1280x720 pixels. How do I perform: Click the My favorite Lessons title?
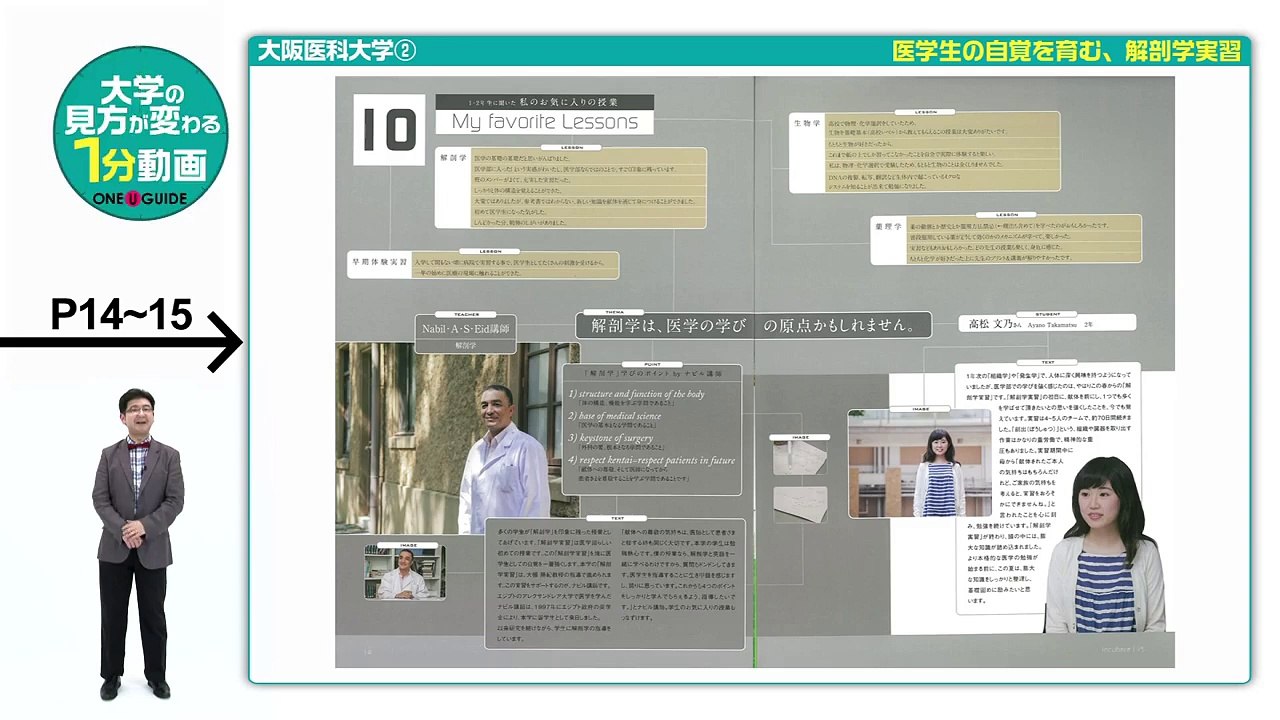pyautogui.click(x=545, y=122)
